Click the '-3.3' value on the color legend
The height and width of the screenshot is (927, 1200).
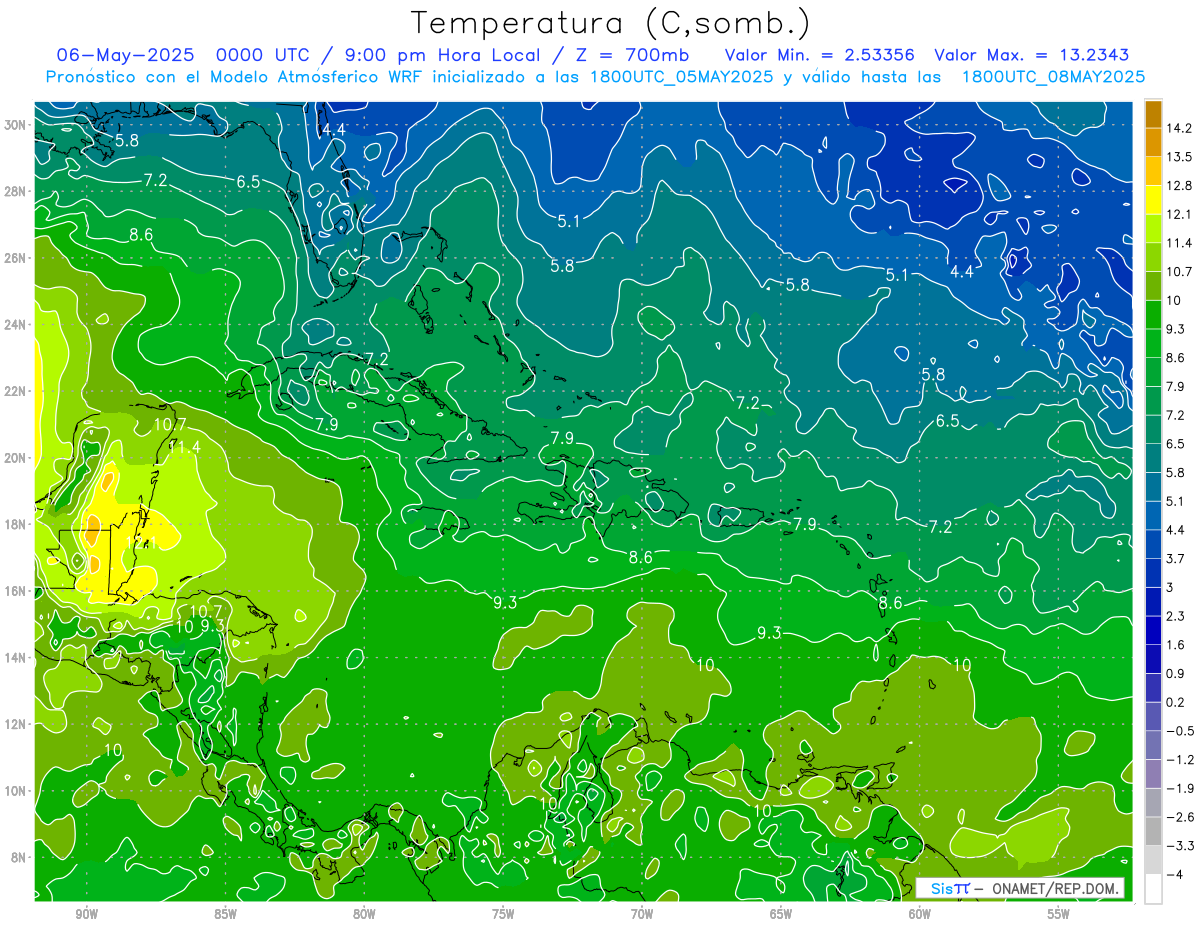(x=1180, y=846)
